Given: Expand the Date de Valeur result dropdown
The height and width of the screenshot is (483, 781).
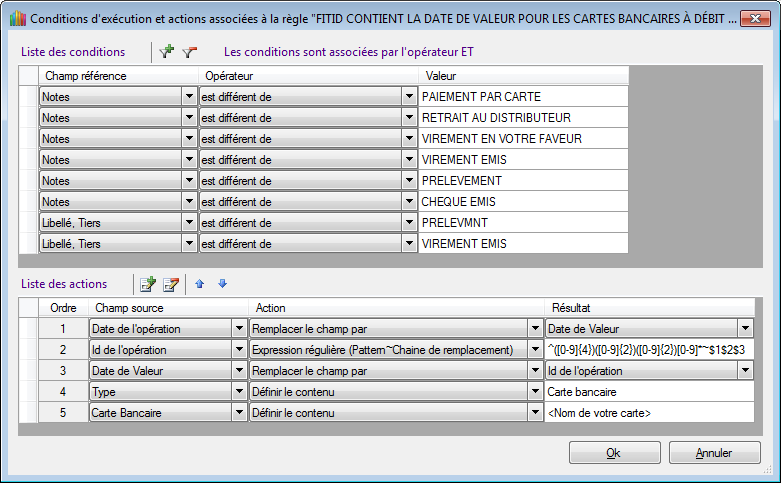Looking at the screenshot, I should coord(745,328).
